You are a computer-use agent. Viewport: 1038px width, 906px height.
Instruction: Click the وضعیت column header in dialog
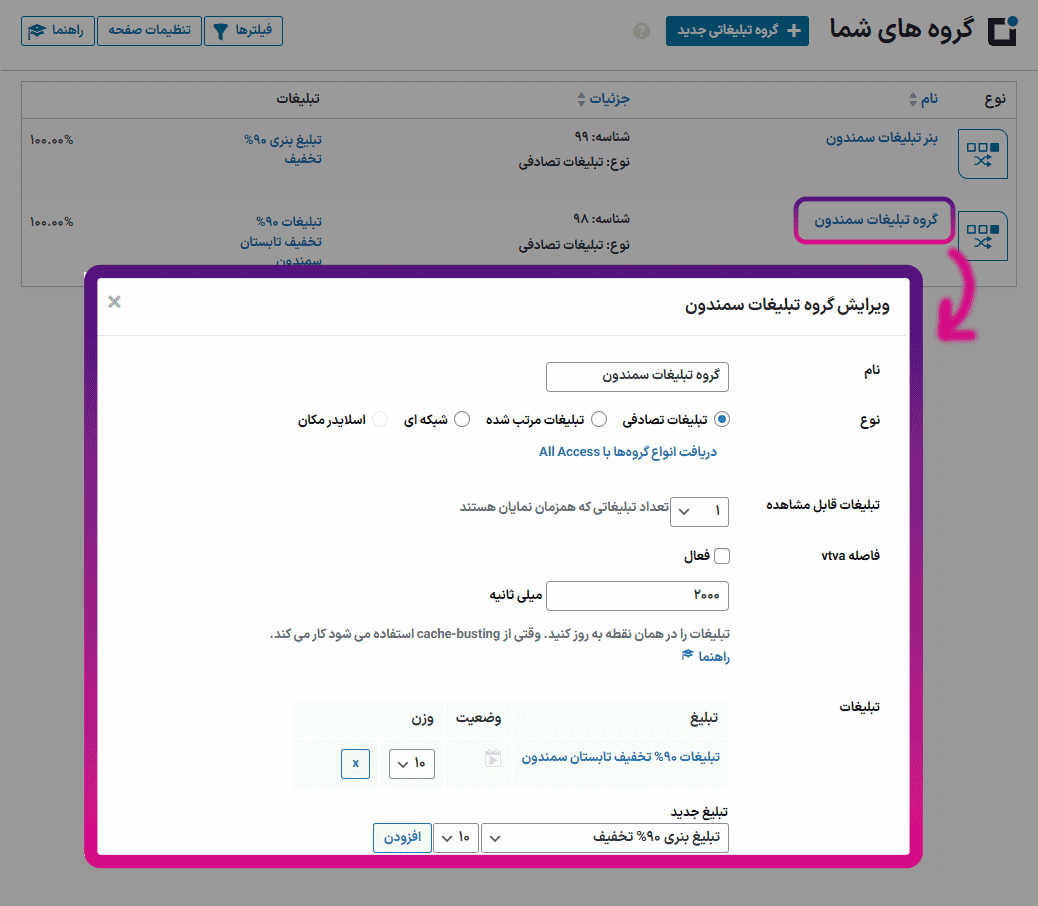click(479, 718)
